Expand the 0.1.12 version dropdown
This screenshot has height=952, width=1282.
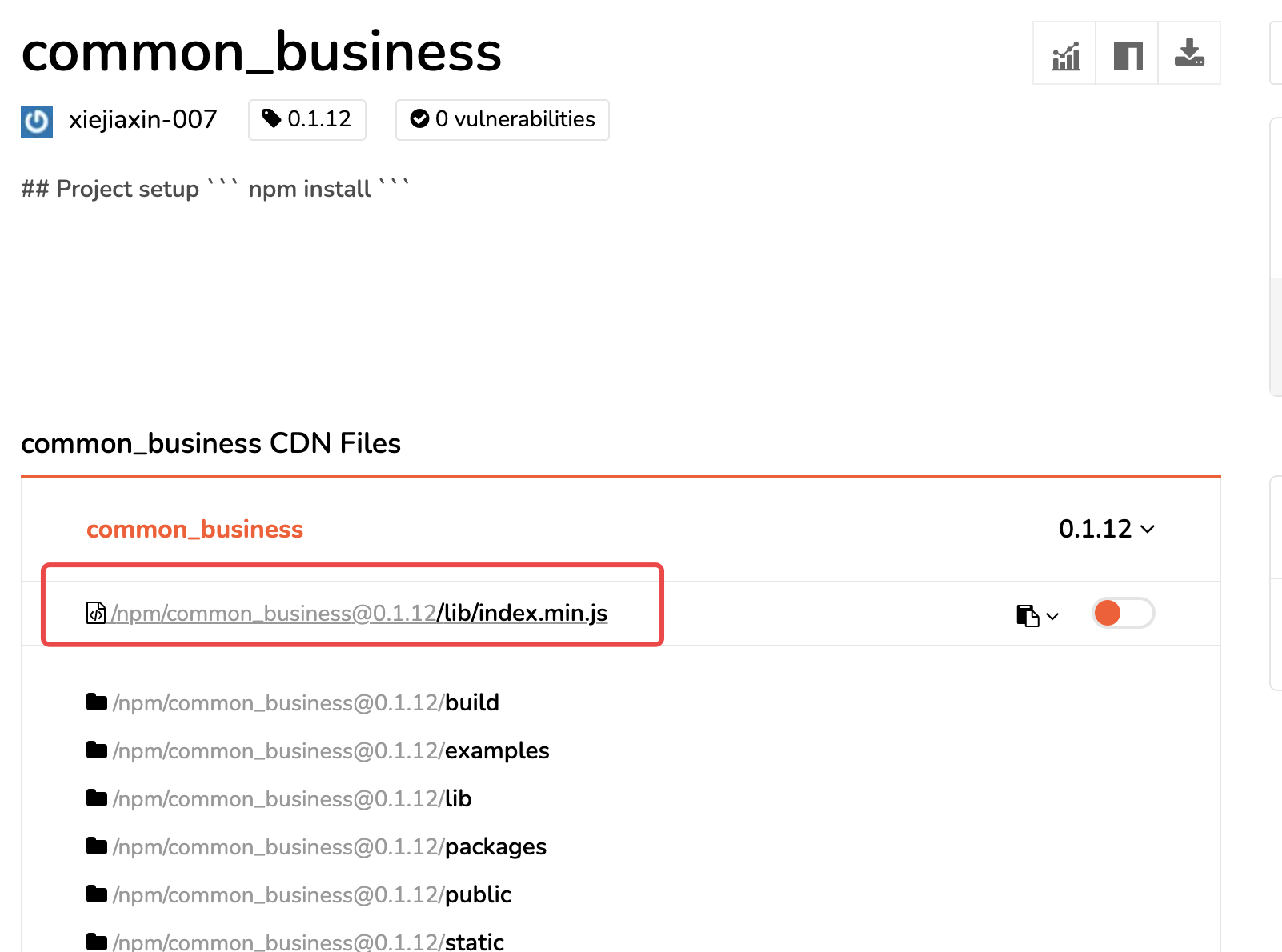click(1107, 529)
